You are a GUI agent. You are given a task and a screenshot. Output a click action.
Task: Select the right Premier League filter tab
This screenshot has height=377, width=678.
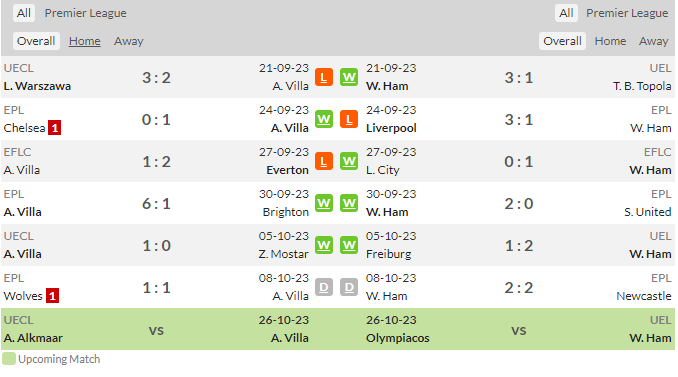(627, 13)
